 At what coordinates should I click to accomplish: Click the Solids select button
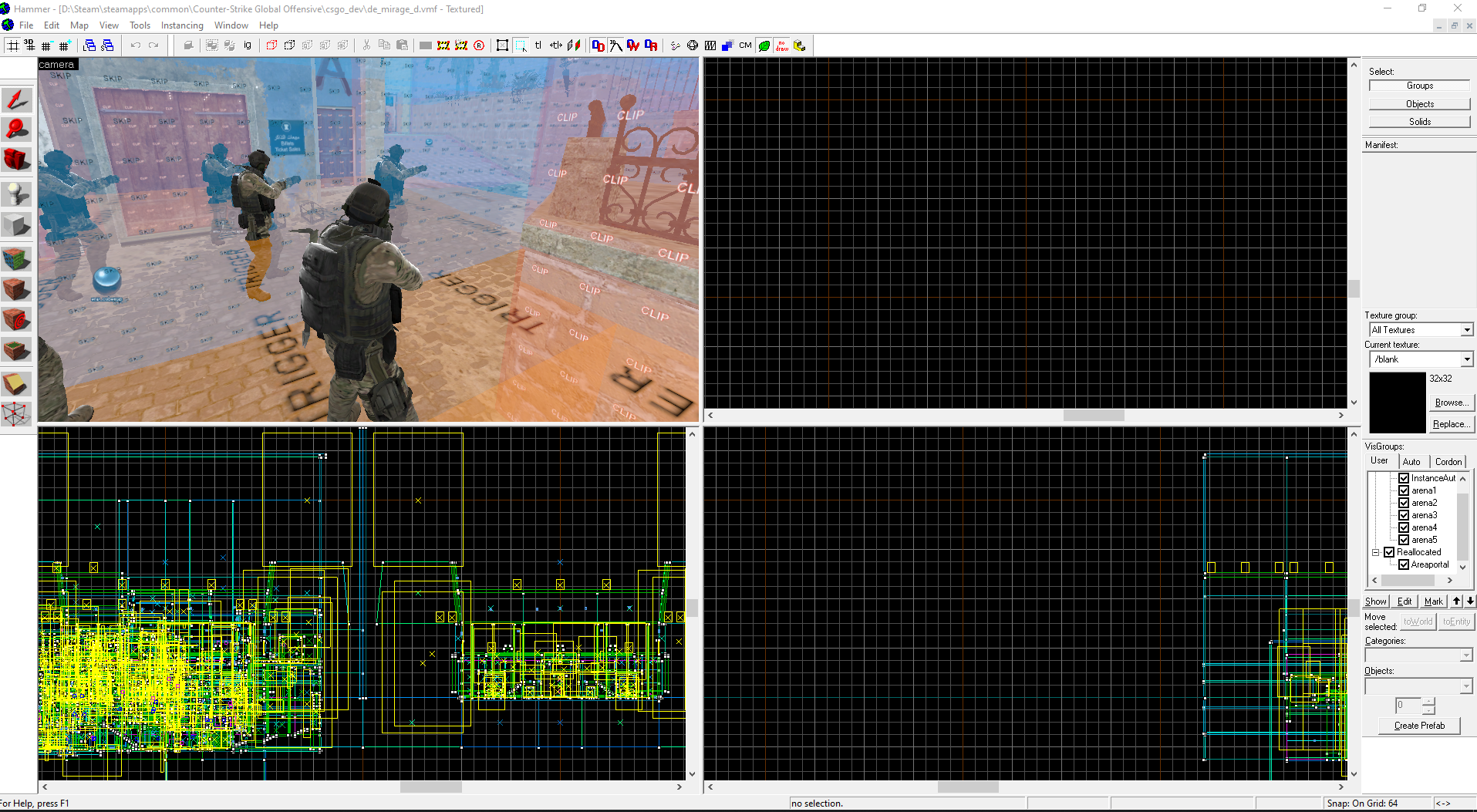tap(1419, 121)
